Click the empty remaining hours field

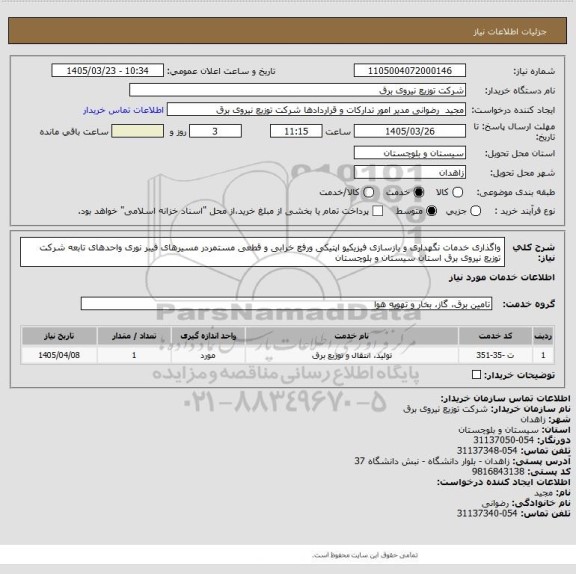click(x=137, y=131)
